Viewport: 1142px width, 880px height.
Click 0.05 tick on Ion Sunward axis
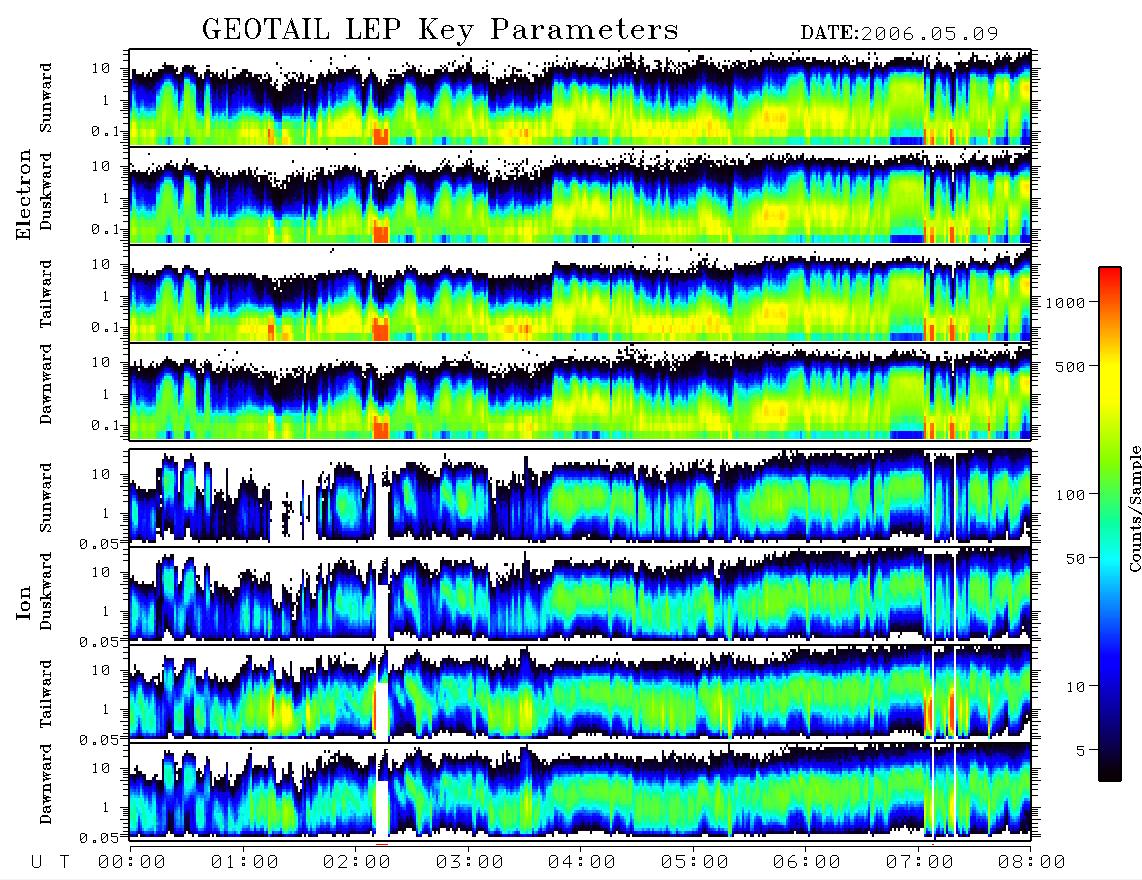click(x=99, y=543)
